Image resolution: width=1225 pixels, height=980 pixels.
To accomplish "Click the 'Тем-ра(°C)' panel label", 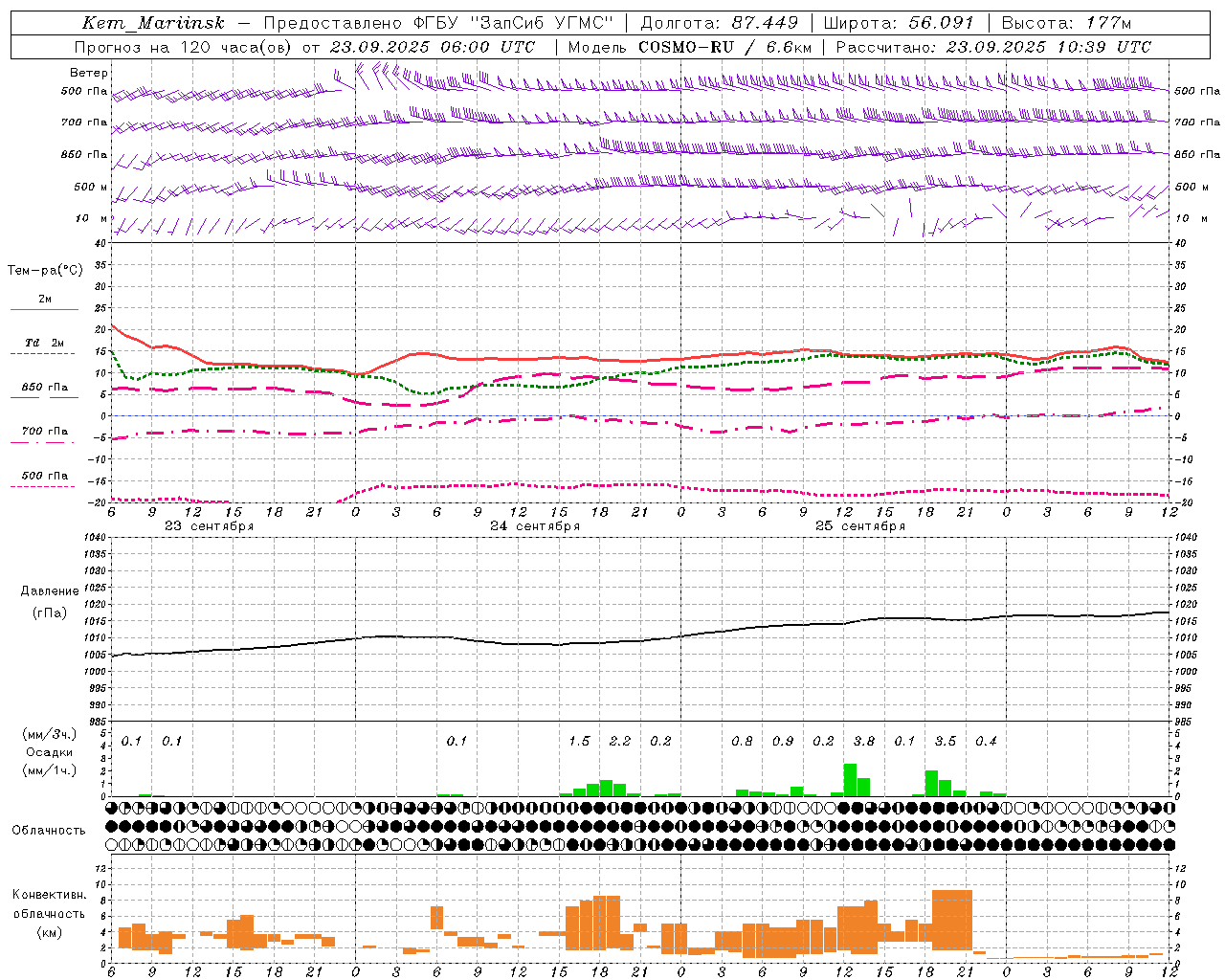I will 45,271.
